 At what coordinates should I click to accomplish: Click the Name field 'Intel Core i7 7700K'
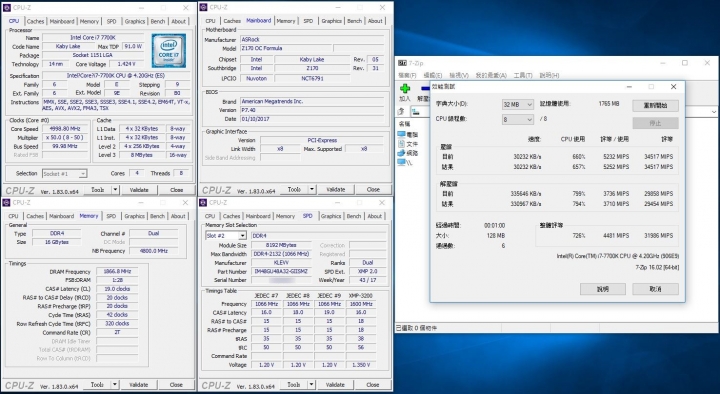tap(93, 38)
